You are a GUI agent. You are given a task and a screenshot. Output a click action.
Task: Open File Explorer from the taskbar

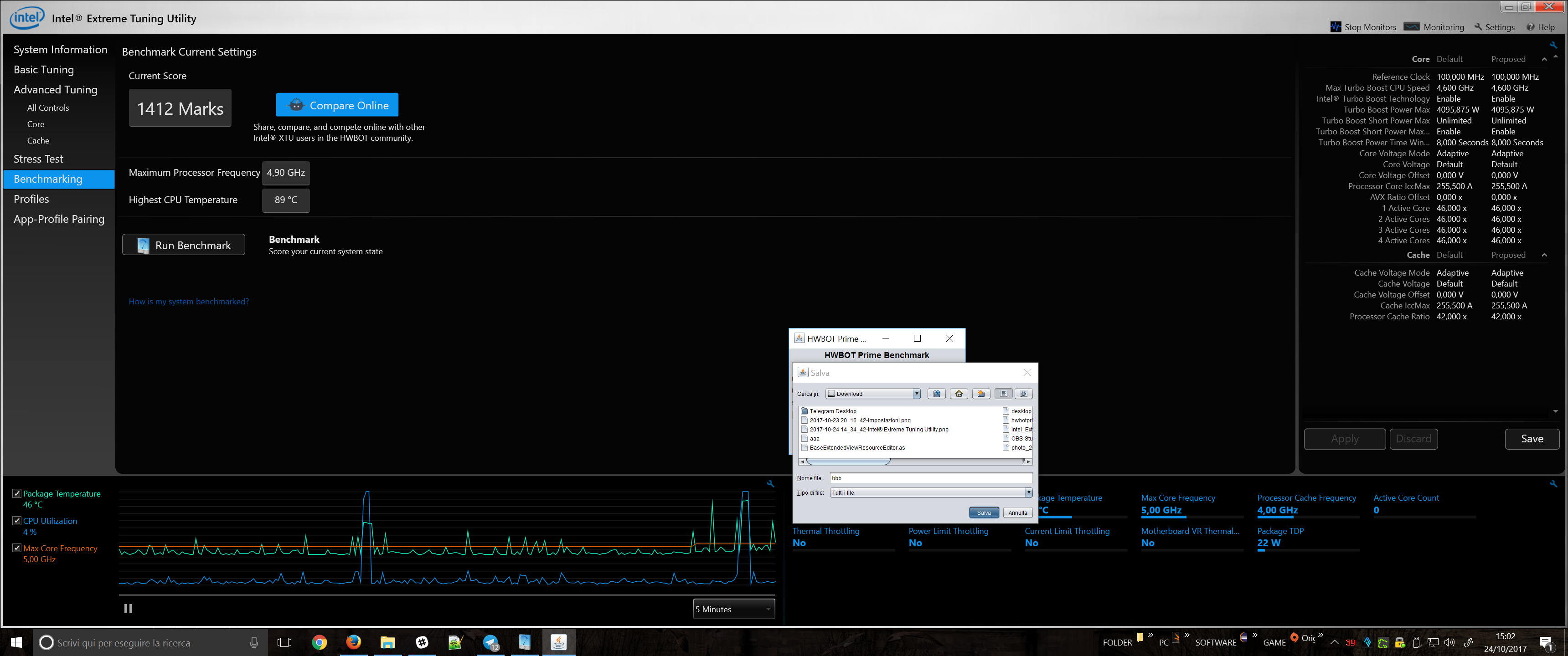point(387,642)
